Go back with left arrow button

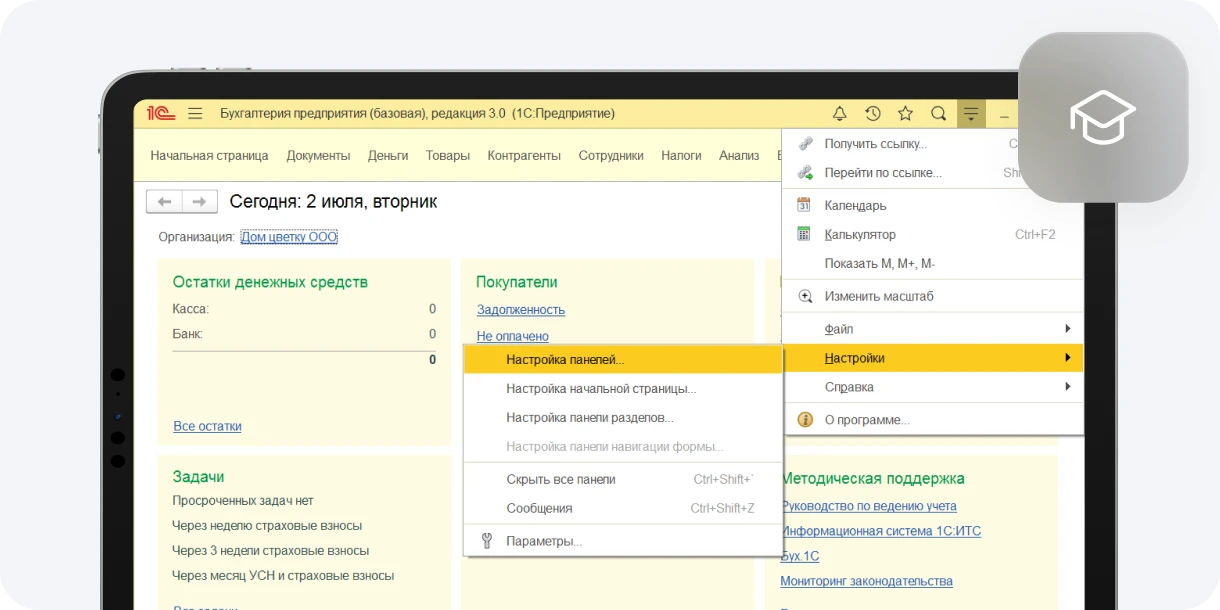coord(164,202)
